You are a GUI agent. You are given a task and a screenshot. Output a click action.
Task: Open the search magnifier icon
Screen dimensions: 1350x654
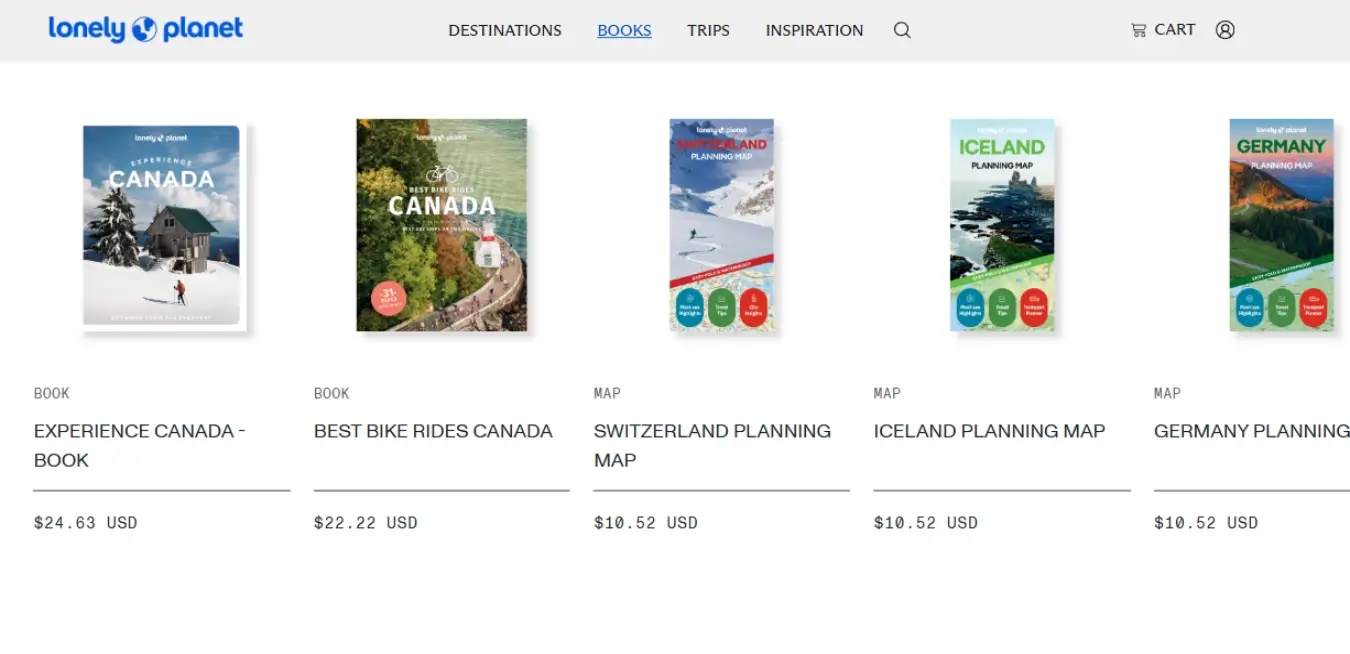coord(902,30)
